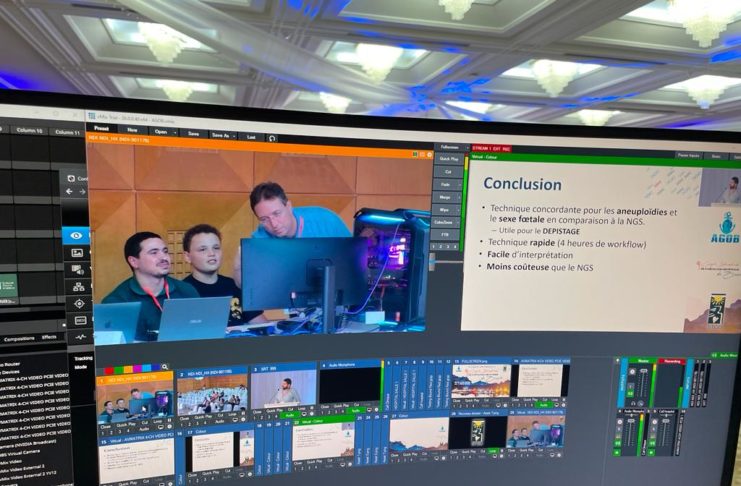Image resolution: width=741 pixels, height=486 pixels.
Task: Click the eye icon in the side toolbar
Action: [x=77, y=235]
